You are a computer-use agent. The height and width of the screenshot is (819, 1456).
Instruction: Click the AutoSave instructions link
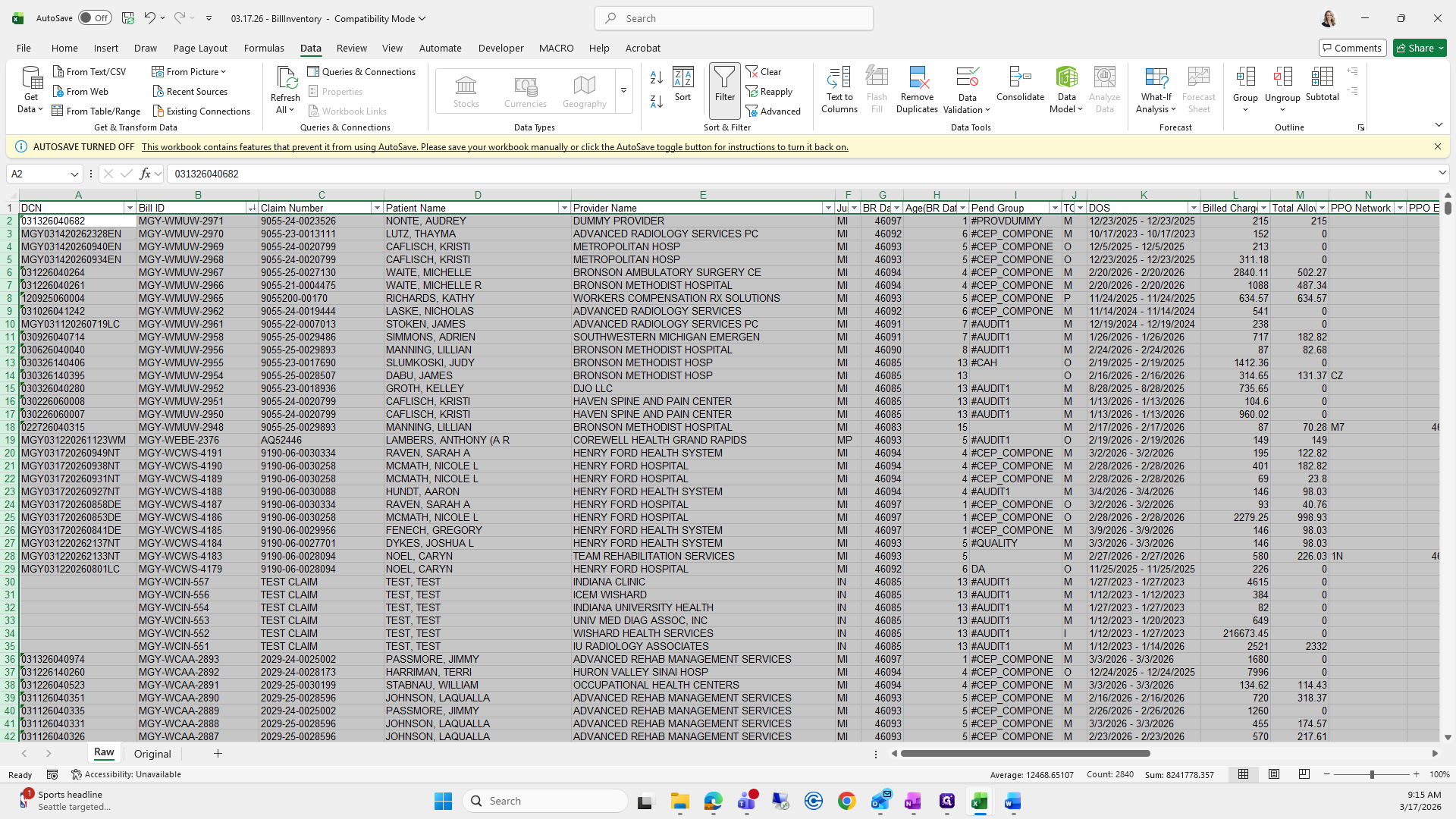coord(494,147)
